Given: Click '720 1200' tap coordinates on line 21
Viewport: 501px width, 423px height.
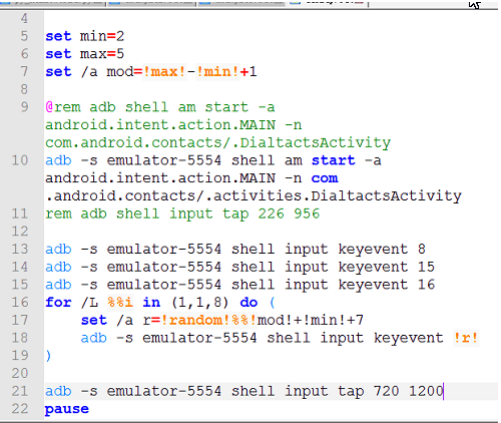Looking at the screenshot, I should (408, 391).
